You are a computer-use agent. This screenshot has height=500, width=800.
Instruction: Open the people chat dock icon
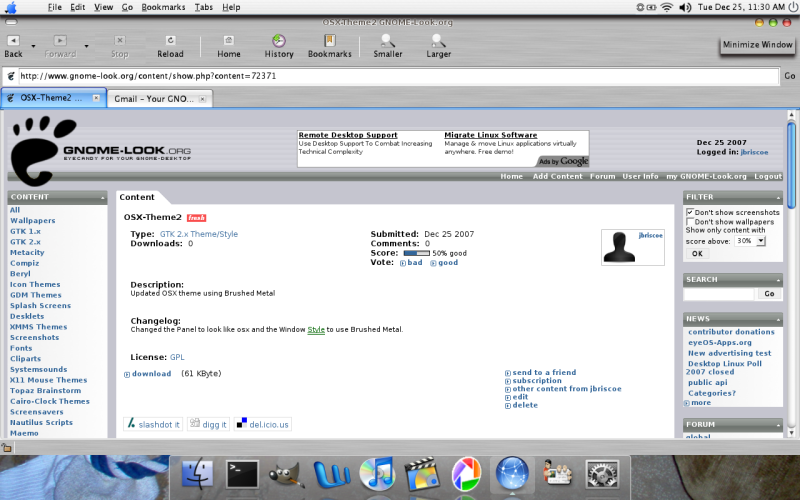(x=557, y=474)
